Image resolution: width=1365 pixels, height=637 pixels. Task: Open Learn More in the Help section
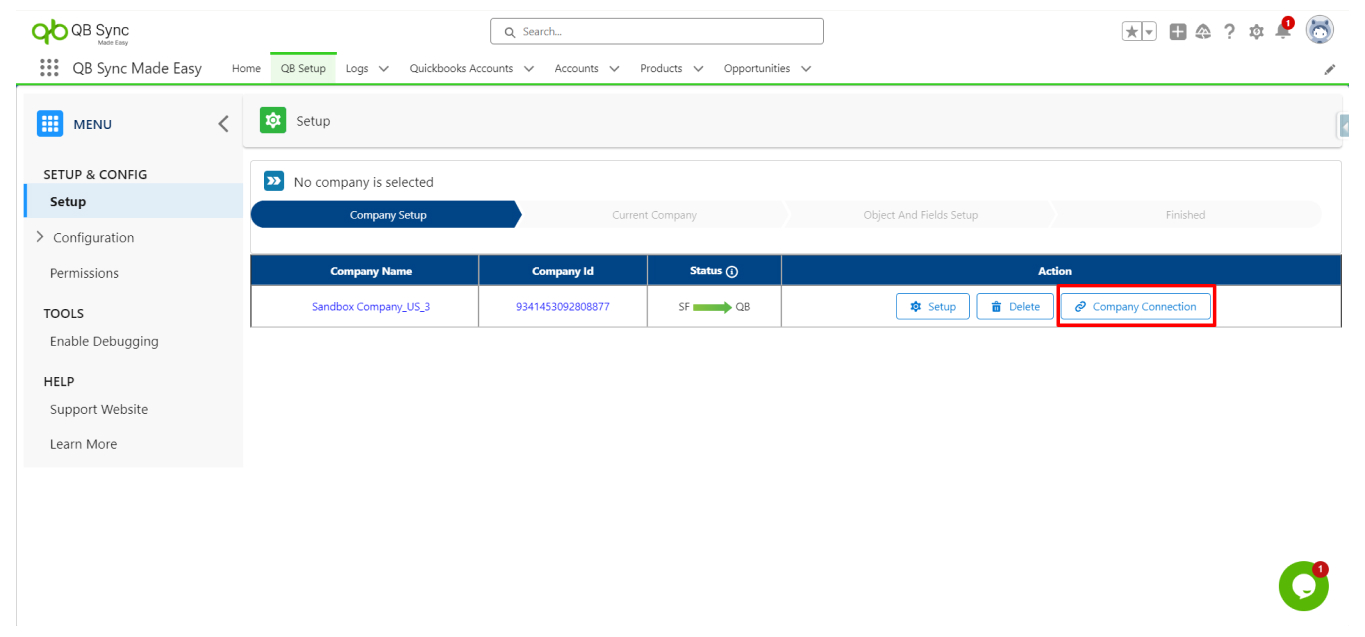point(83,444)
